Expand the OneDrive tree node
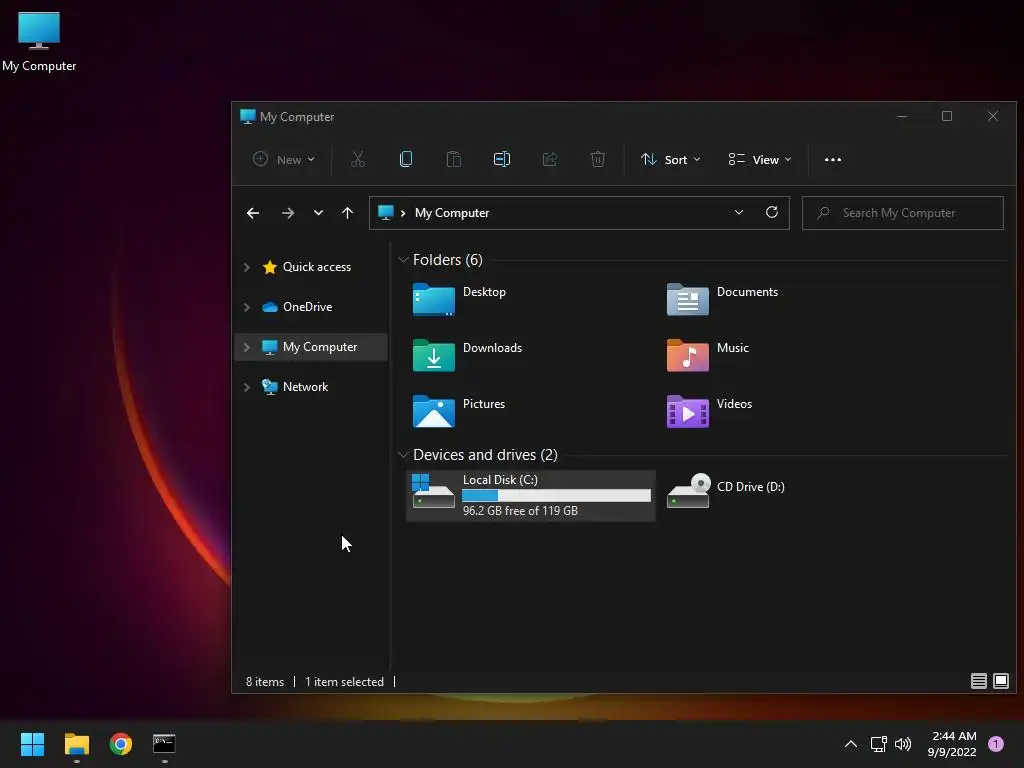This screenshot has height=768, width=1024. 247,307
